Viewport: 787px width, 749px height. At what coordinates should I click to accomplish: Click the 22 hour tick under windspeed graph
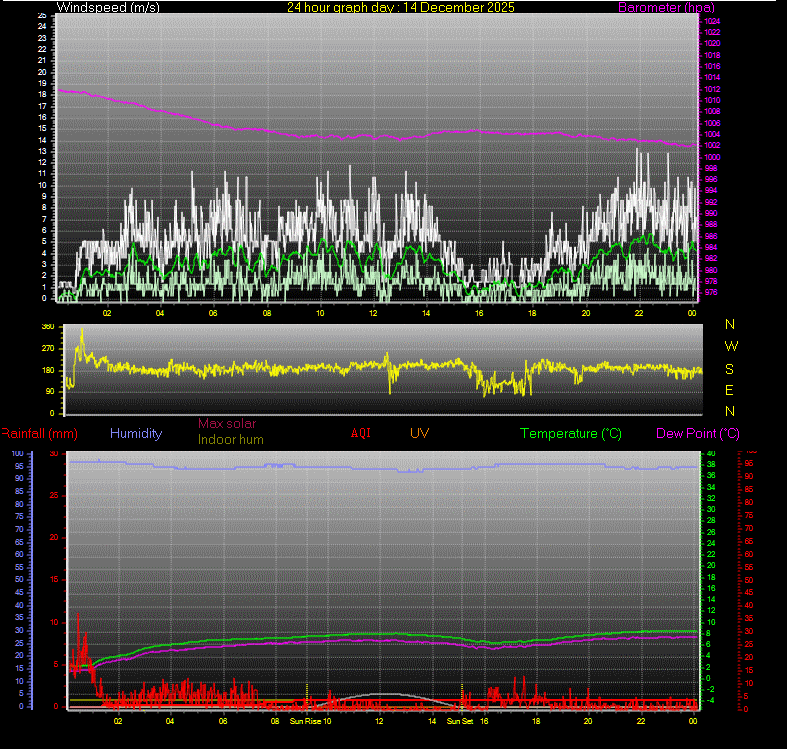(638, 313)
